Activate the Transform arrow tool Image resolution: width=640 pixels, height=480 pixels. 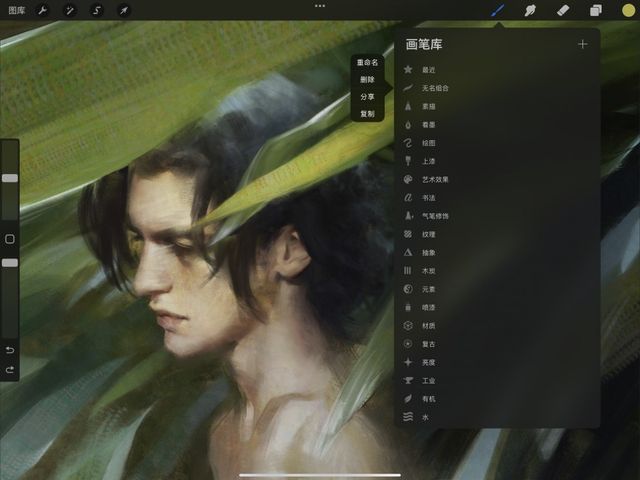tap(124, 10)
